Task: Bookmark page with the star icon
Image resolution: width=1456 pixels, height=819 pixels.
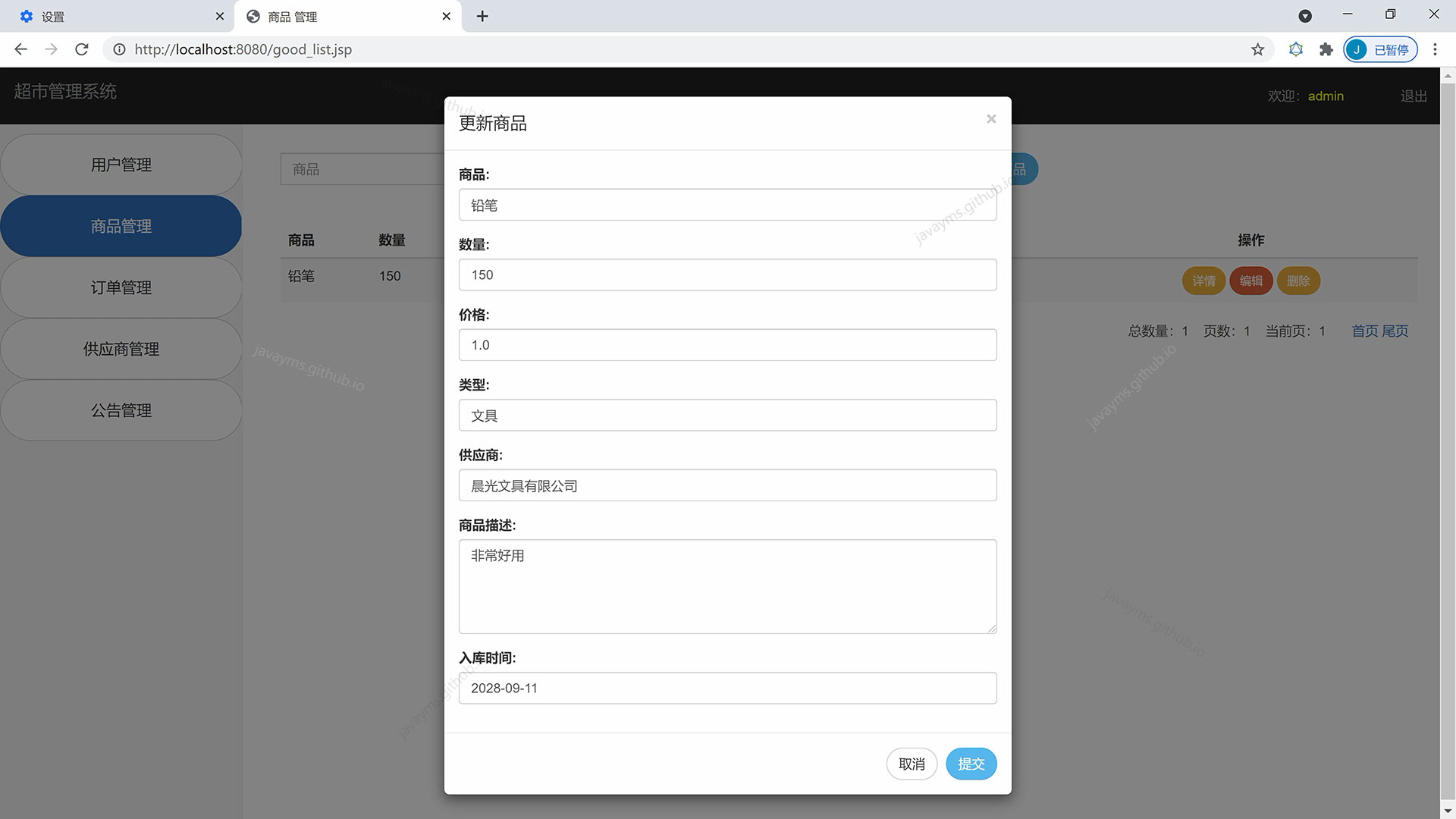Action: coord(1257,49)
